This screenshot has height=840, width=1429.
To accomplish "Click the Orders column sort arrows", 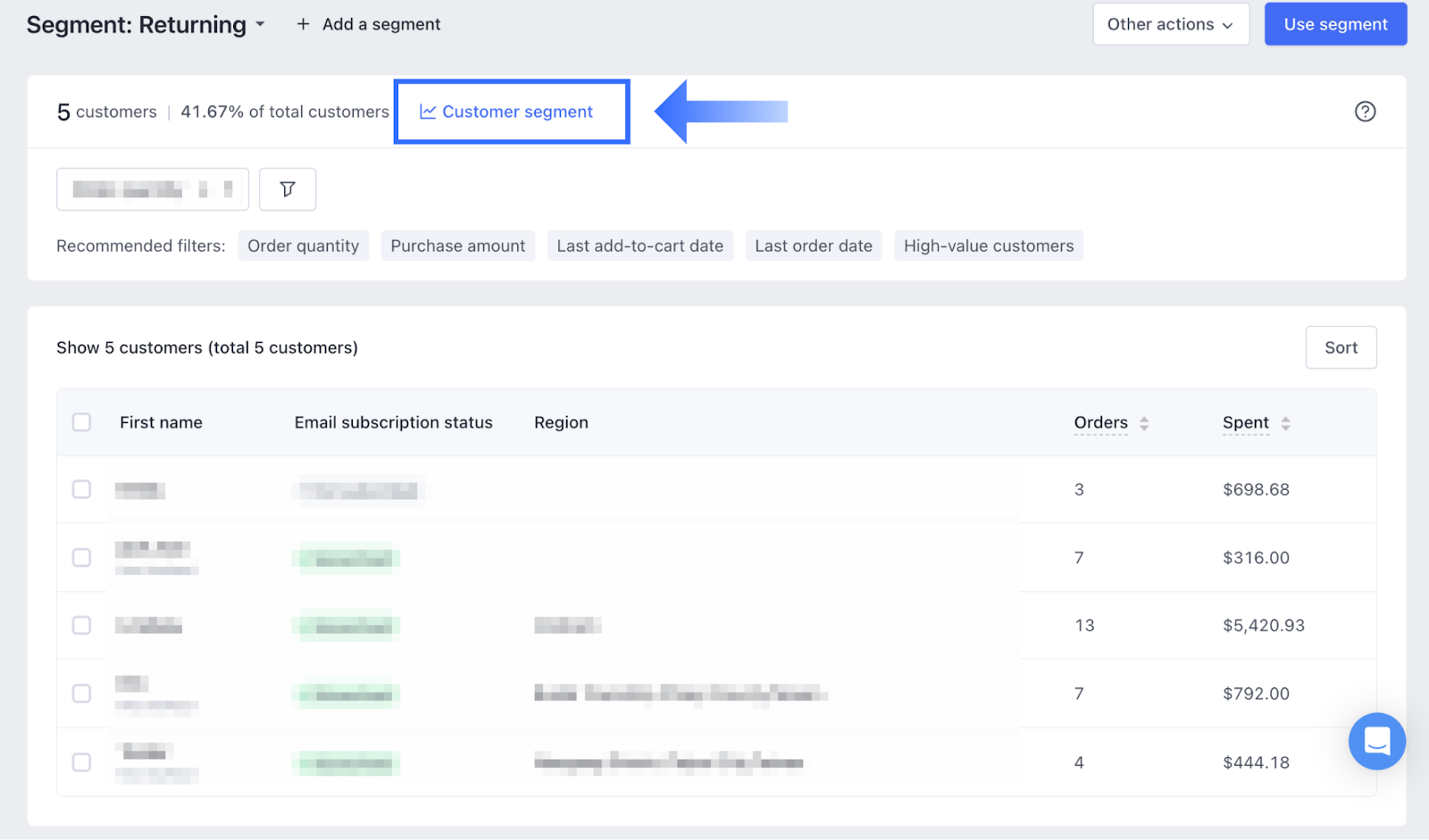I will coord(1144,423).
